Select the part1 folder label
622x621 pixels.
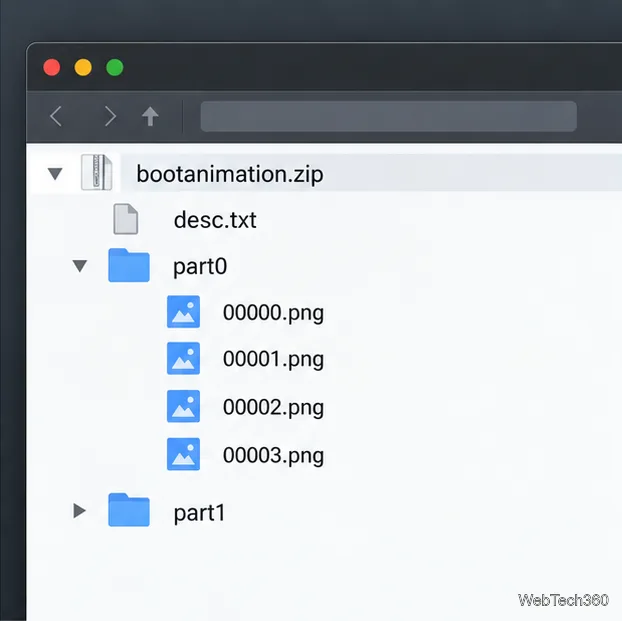coord(200,513)
